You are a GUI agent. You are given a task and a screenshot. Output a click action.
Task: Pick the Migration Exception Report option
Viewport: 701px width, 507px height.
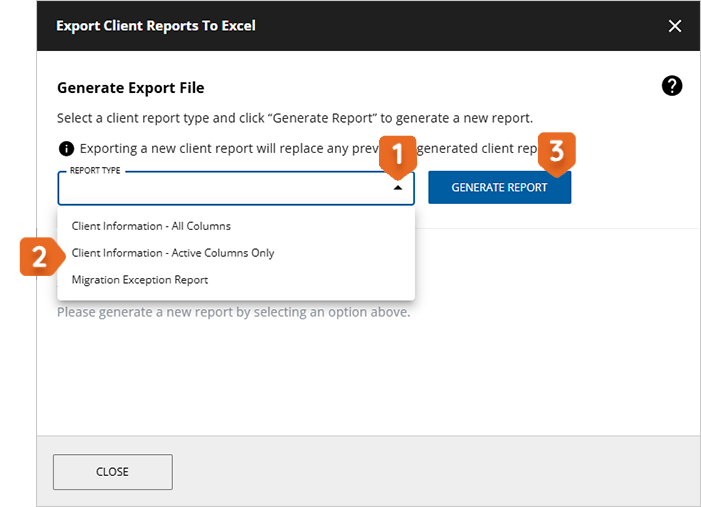(x=140, y=280)
